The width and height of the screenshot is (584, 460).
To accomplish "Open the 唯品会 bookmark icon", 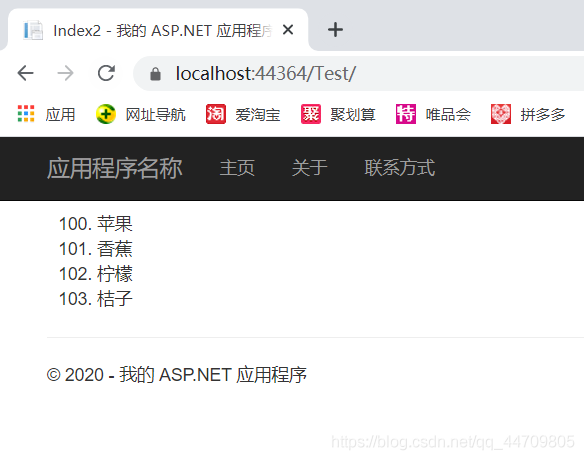I will pyautogui.click(x=406, y=114).
